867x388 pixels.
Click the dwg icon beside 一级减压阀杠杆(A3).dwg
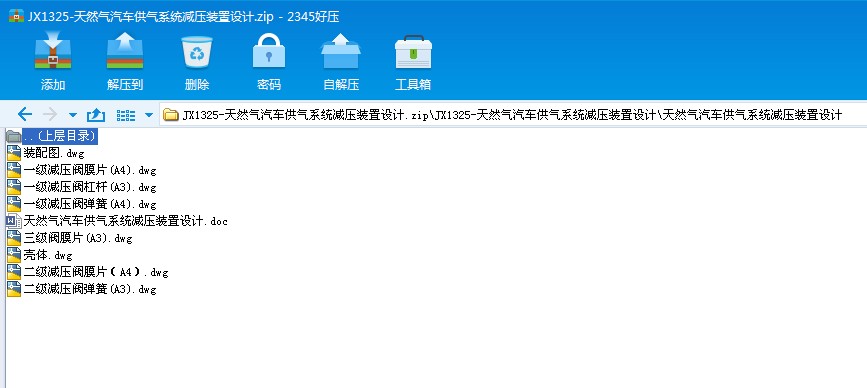point(14,187)
